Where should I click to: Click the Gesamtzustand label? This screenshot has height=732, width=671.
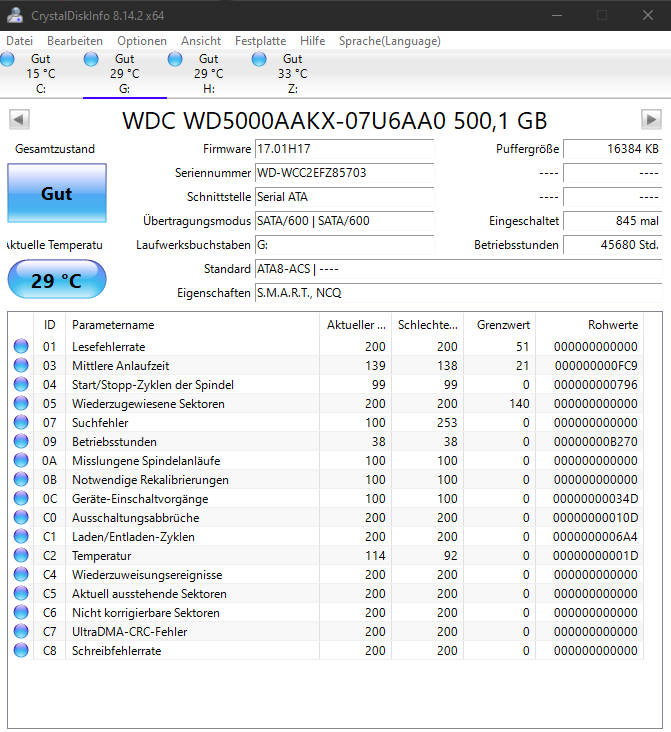click(x=55, y=149)
